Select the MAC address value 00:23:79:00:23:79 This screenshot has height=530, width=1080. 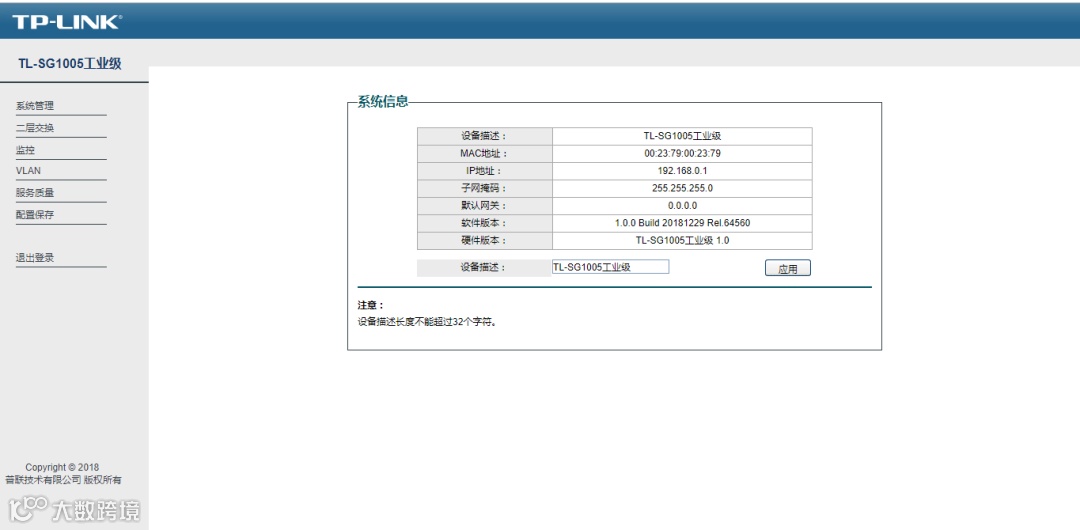[x=682, y=153]
